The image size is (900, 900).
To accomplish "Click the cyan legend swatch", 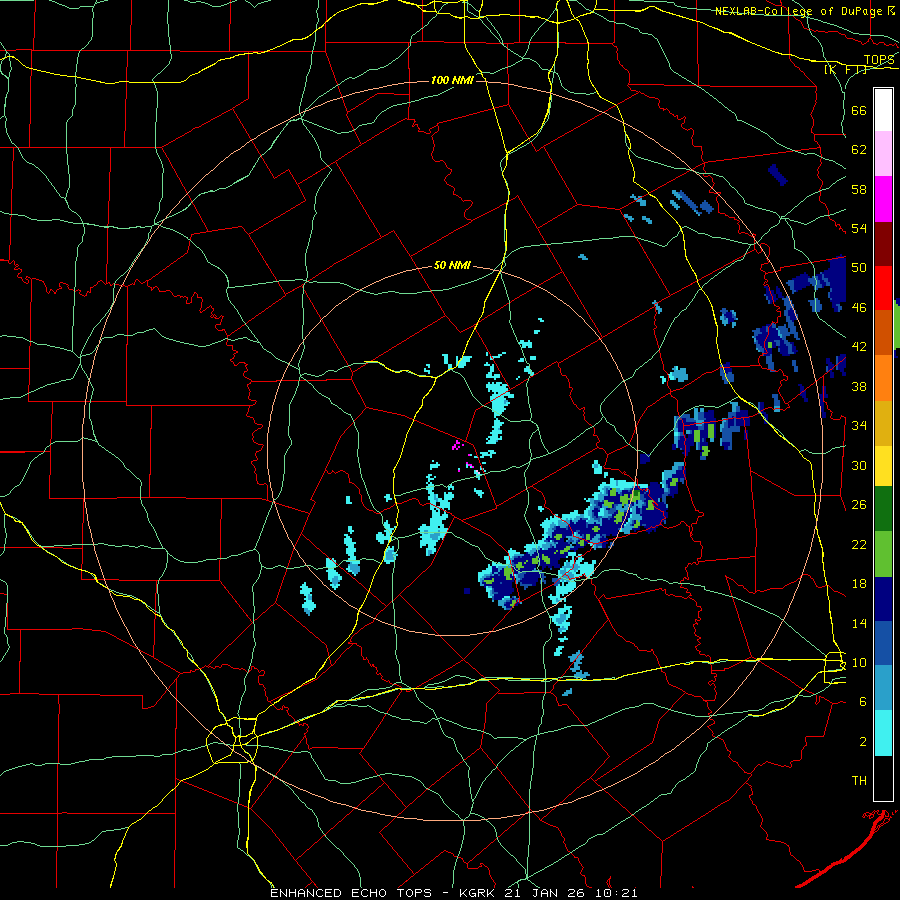I will pos(883,733).
